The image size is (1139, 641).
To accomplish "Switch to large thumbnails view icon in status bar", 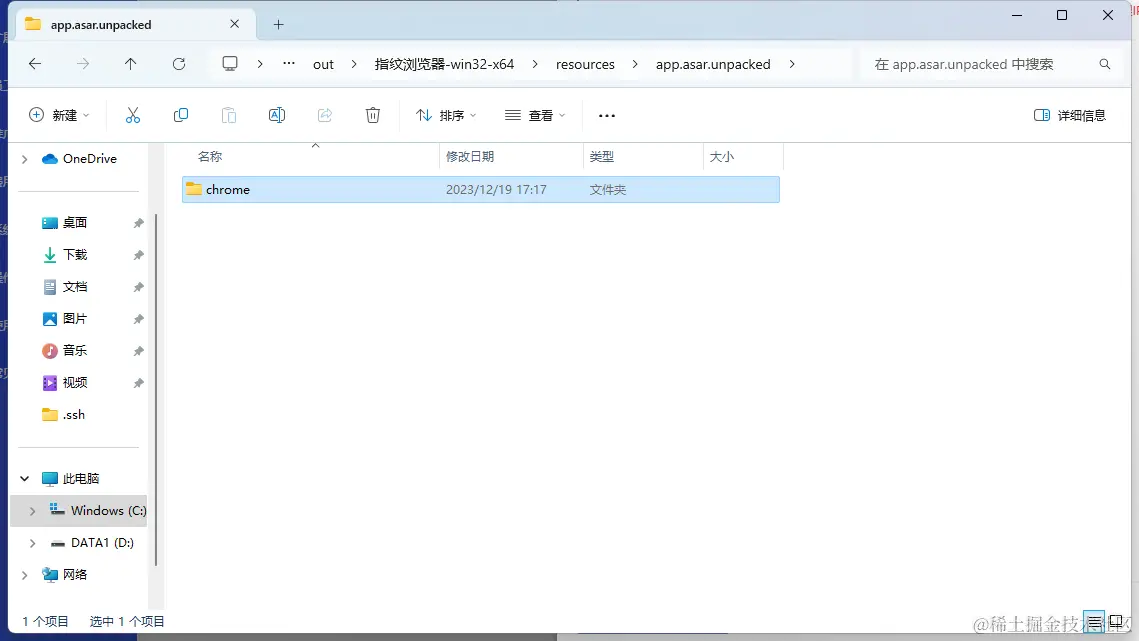I will pyautogui.click(x=1116, y=621).
